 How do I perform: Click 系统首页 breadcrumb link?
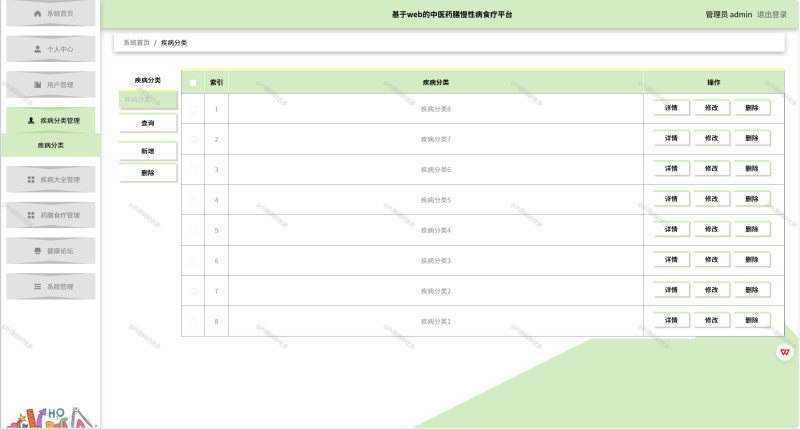136,43
